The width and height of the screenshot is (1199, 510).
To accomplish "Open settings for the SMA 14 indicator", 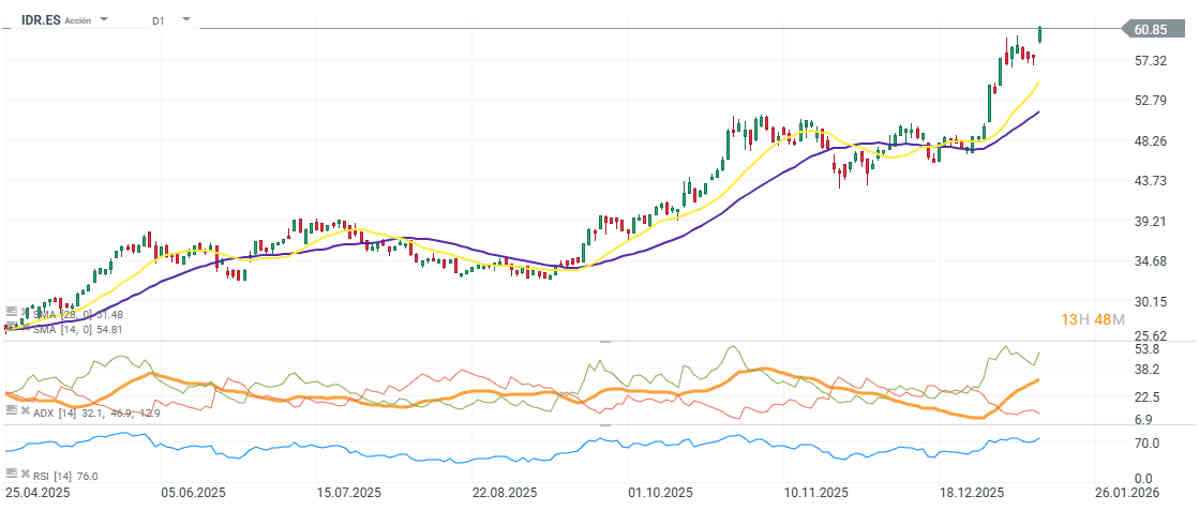I will (x=10, y=327).
